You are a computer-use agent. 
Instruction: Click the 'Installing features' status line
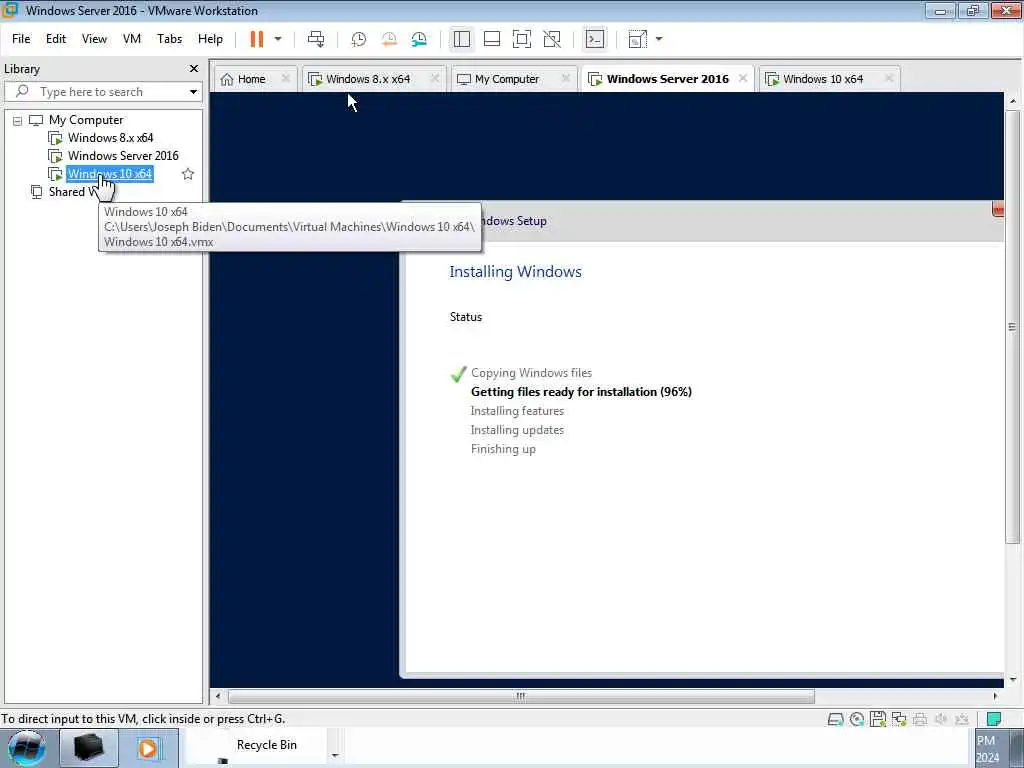[x=517, y=411]
